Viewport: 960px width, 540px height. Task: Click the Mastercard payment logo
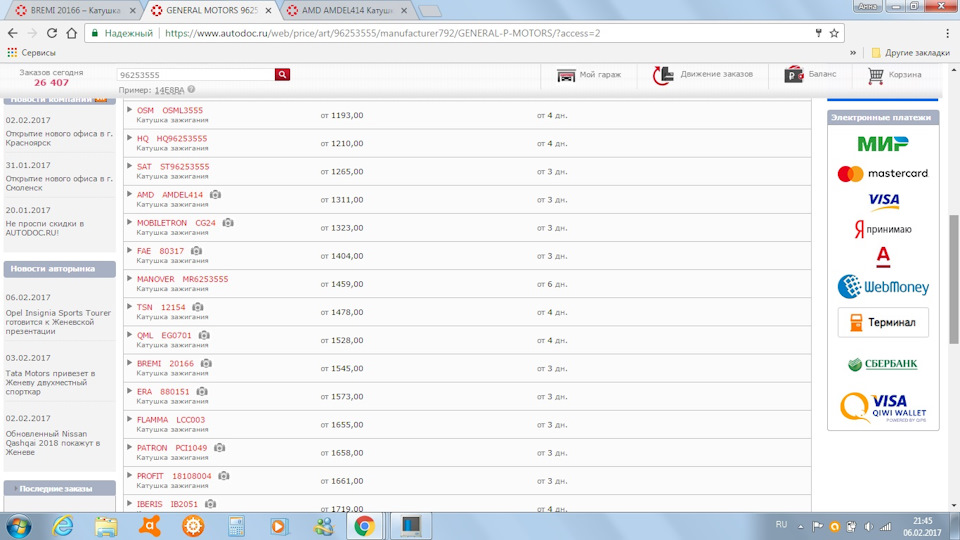(x=883, y=174)
